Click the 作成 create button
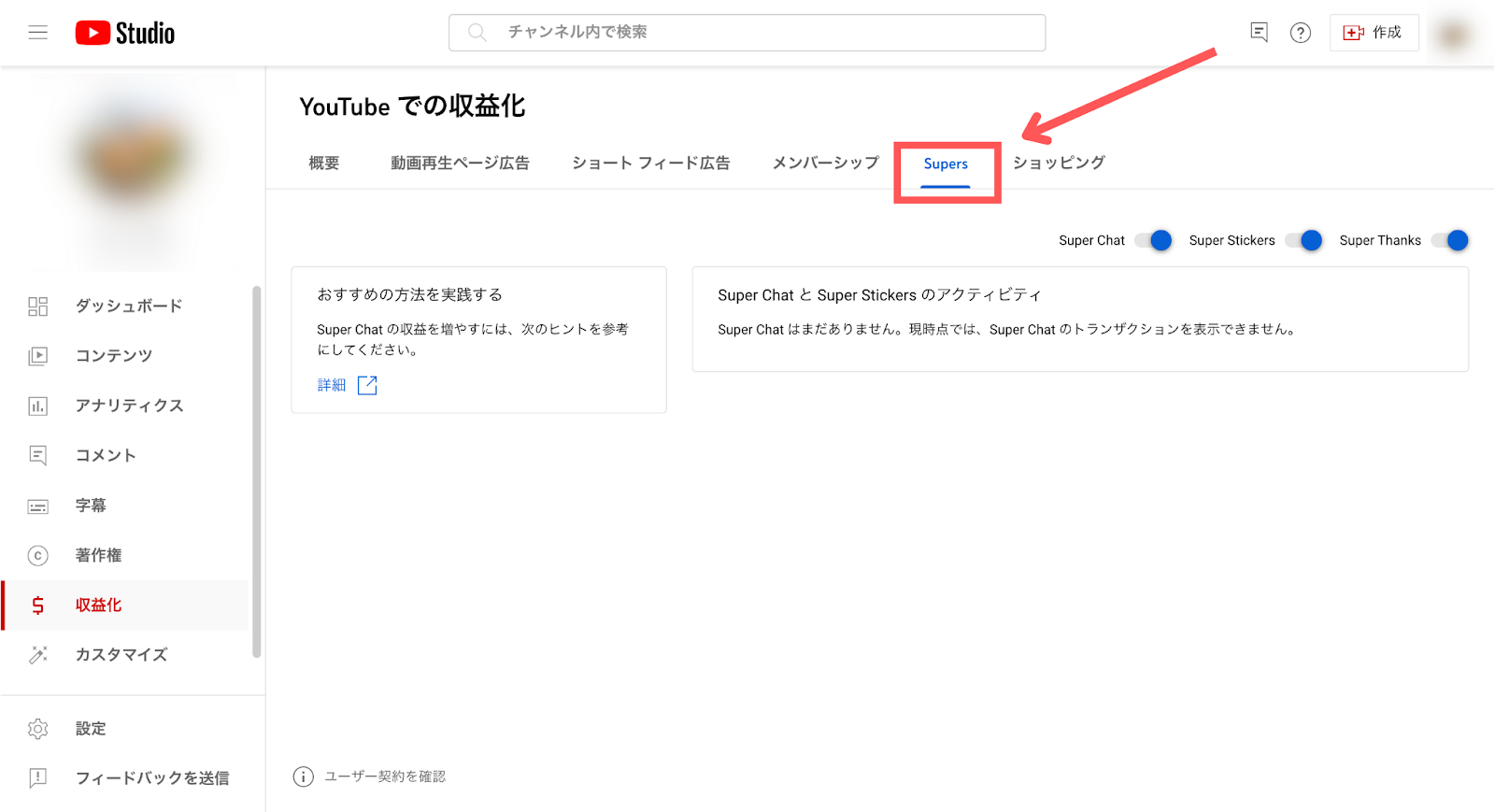Image resolution: width=1495 pixels, height=812 pixels. point(1374,33)
